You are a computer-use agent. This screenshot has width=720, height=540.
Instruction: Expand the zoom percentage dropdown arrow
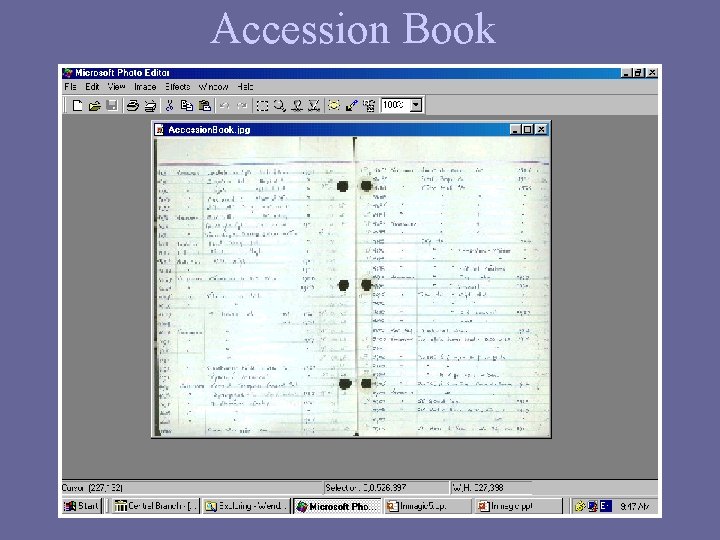pyautogui.click(x=416, y=105)
